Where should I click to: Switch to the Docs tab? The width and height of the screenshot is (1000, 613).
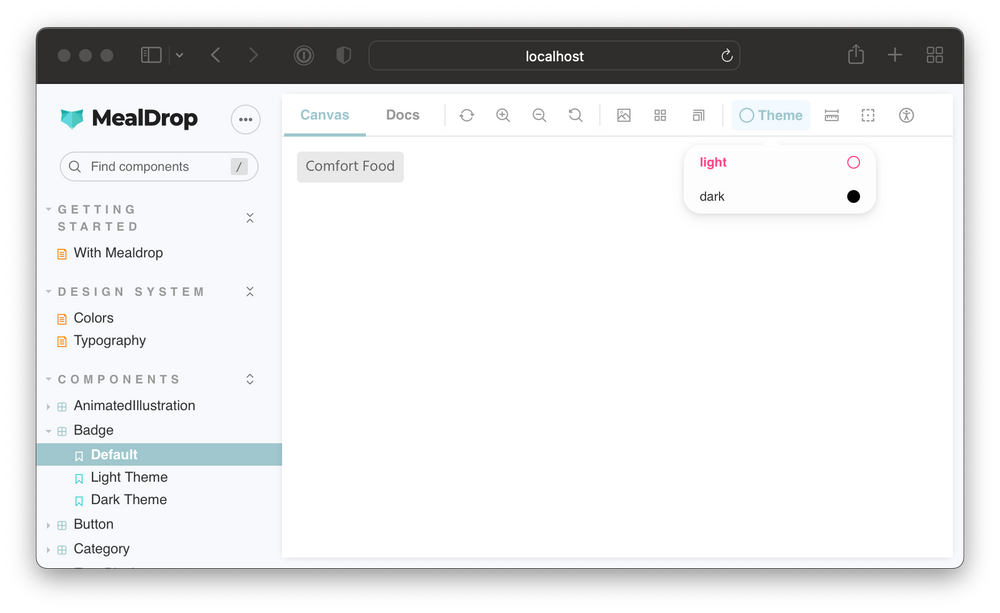point(402,115)
